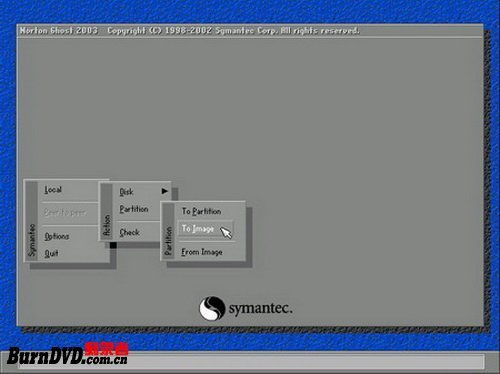Choose Quit from the main menu

pos(51,253)
